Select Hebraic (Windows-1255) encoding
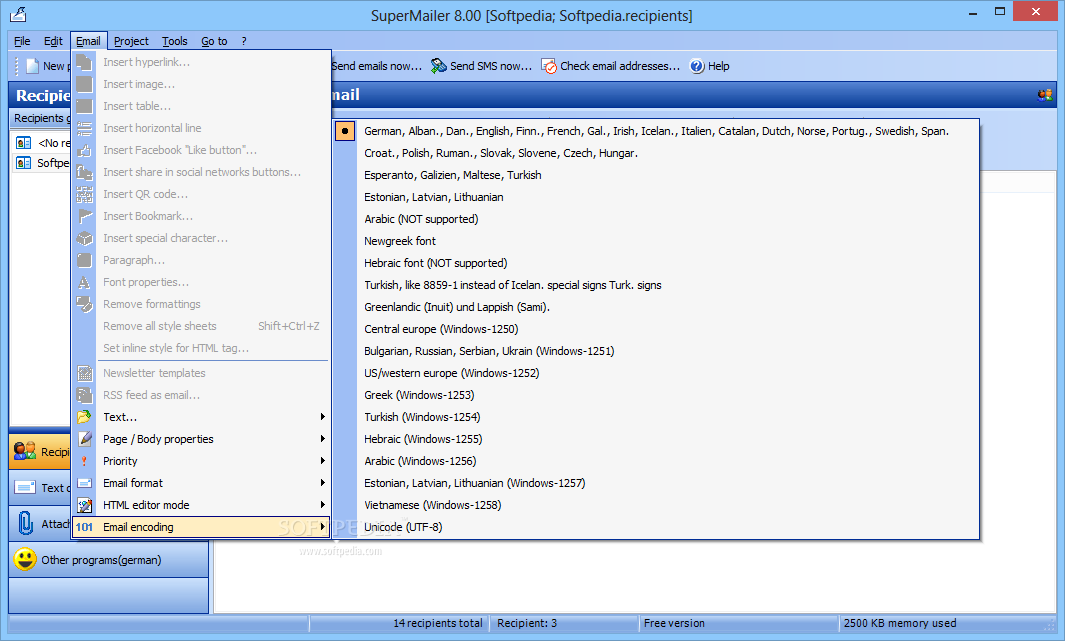 click(656, 439)
